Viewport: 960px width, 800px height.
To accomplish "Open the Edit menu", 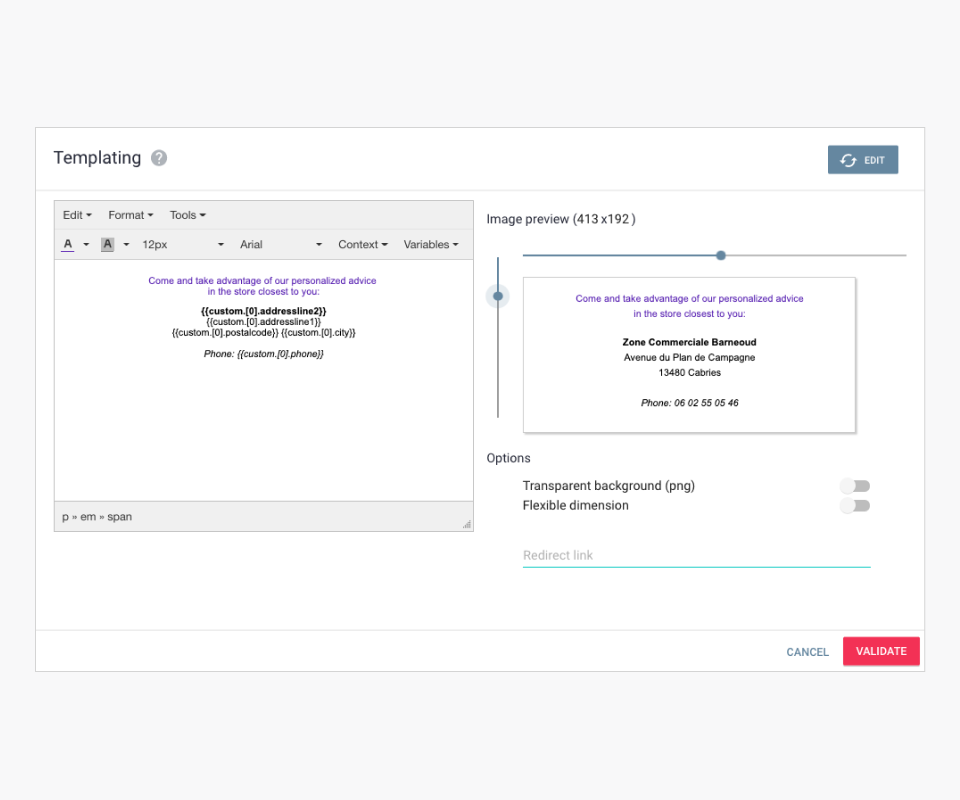I will coord(77,215).
